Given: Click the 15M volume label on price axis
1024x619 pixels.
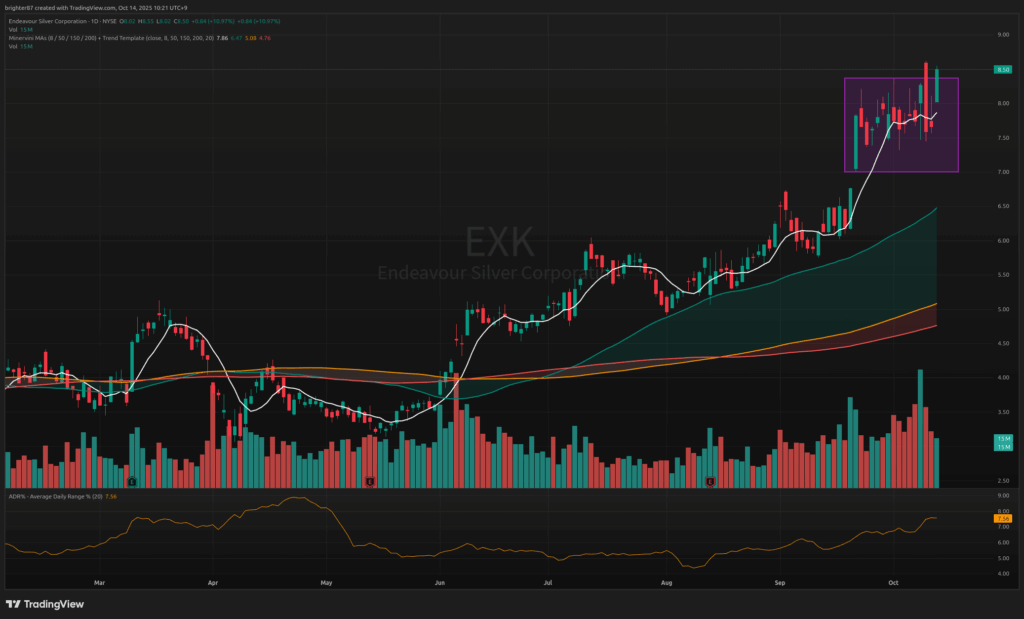Looking at the screenshot, I should pos(1001,441).
